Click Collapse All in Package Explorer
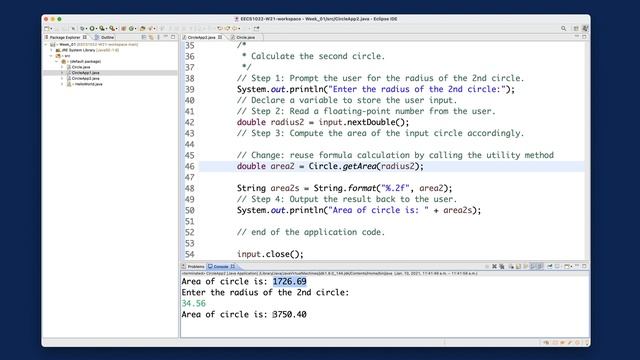 [x=144, y=37]
